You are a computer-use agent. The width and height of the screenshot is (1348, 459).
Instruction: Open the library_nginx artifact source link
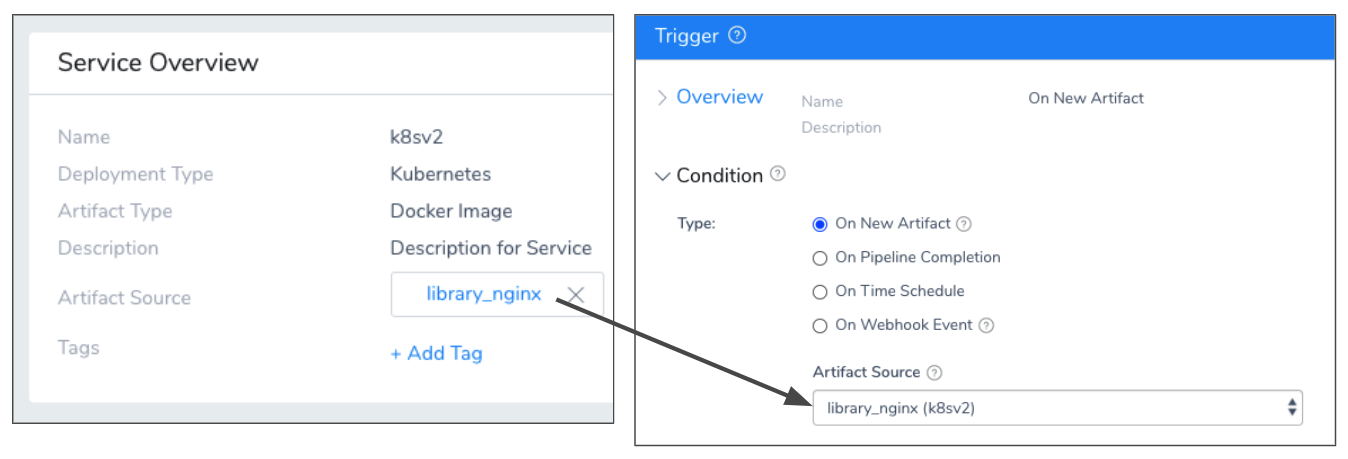pyautogui.click(x=484, y=294)
